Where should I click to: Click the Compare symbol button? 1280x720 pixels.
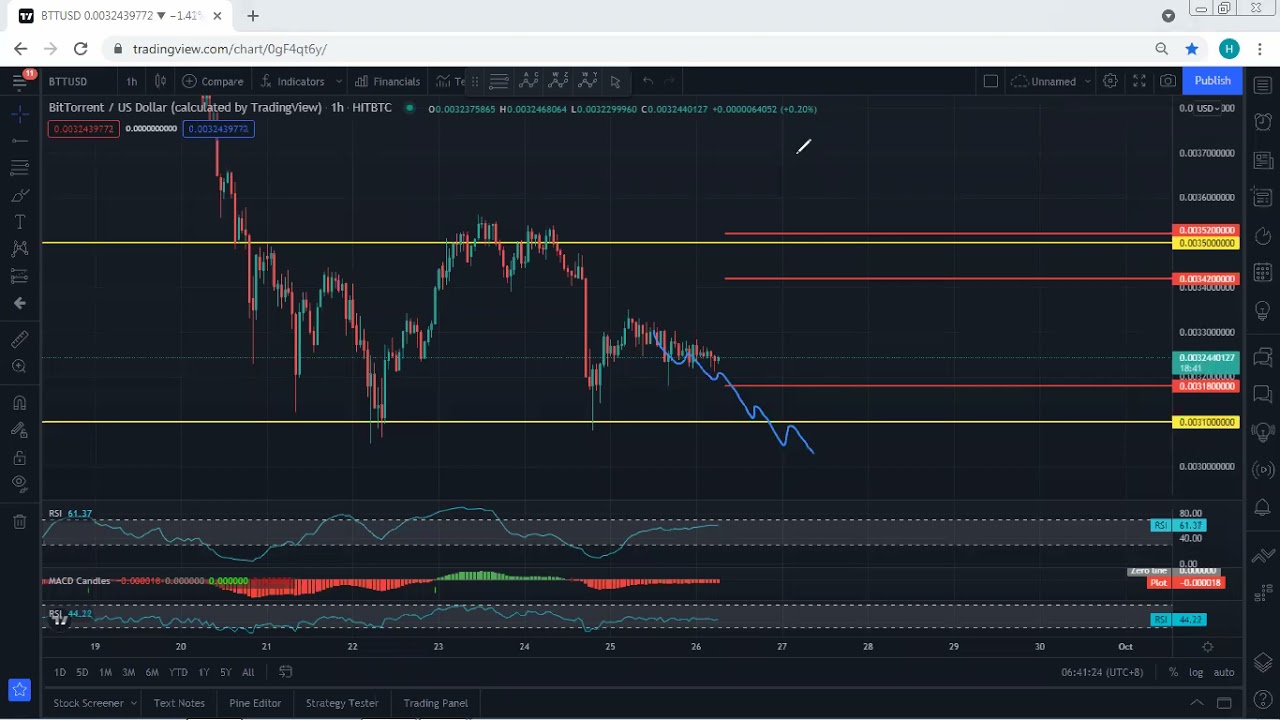(x=213, y=81)
